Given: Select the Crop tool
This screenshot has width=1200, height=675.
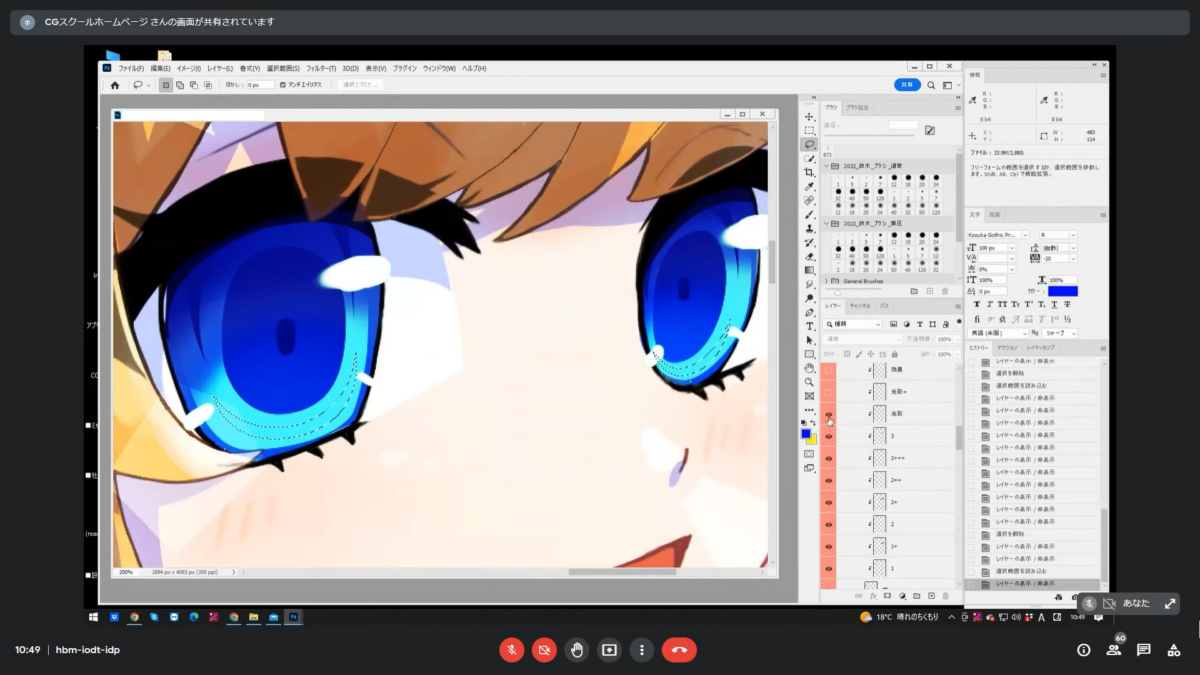Looking at the screenshot, I should click(809, 172).
